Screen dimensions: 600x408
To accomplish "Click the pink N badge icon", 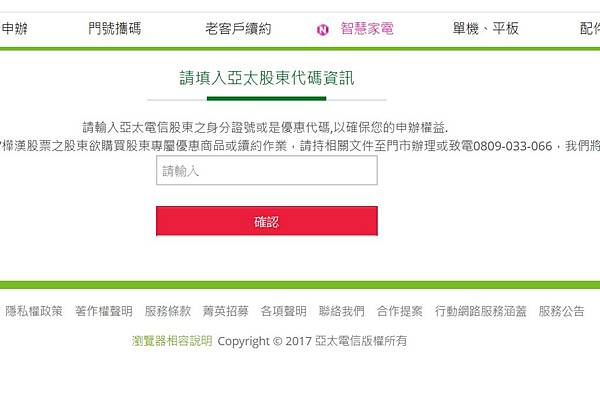I will 323,29.
